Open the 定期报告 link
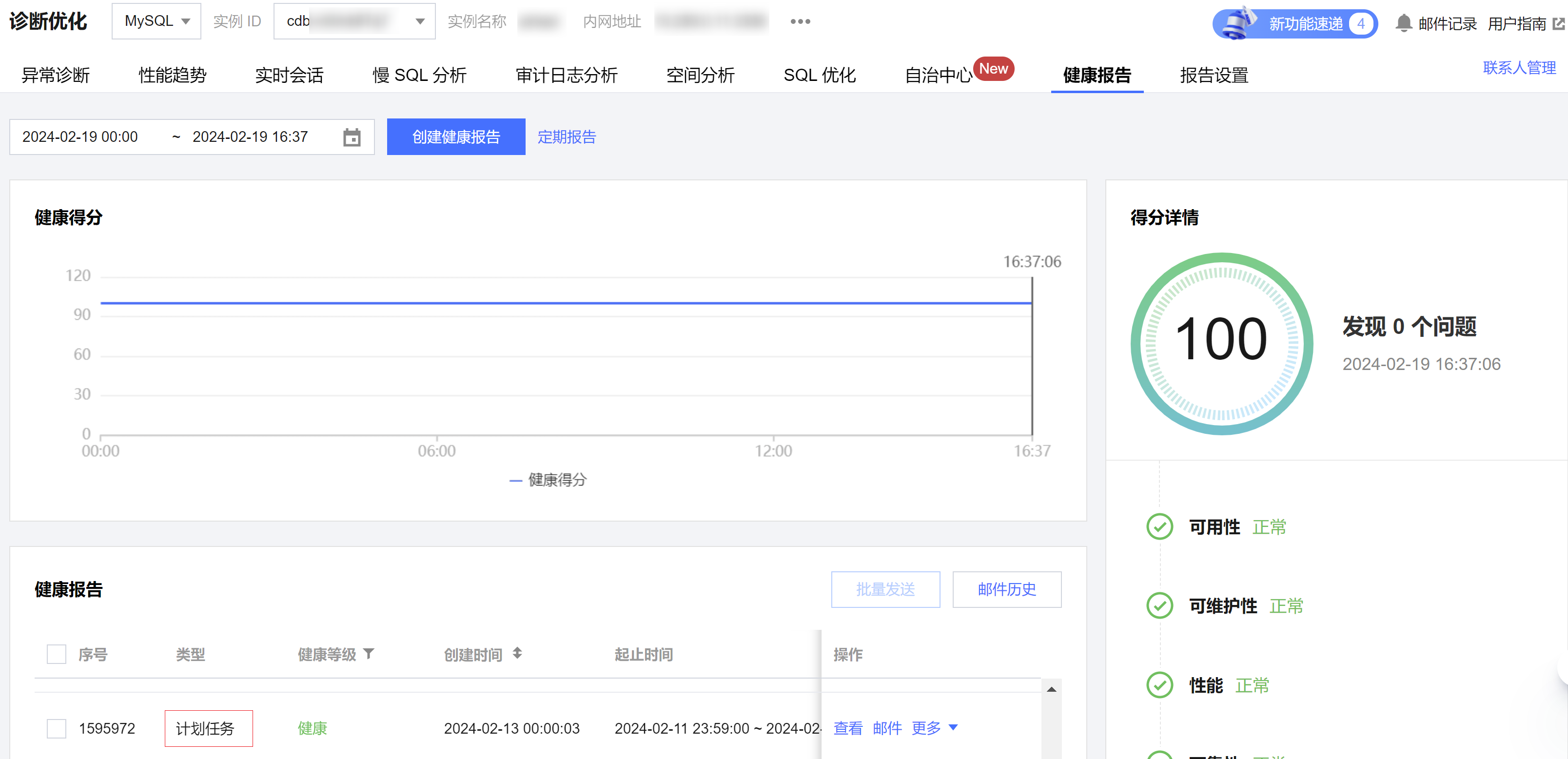1568x759 pixels. tap(566, 137)
